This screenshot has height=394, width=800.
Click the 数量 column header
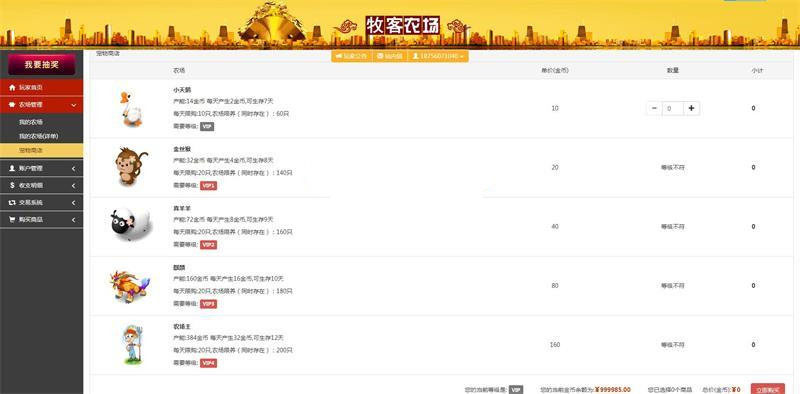673,70
